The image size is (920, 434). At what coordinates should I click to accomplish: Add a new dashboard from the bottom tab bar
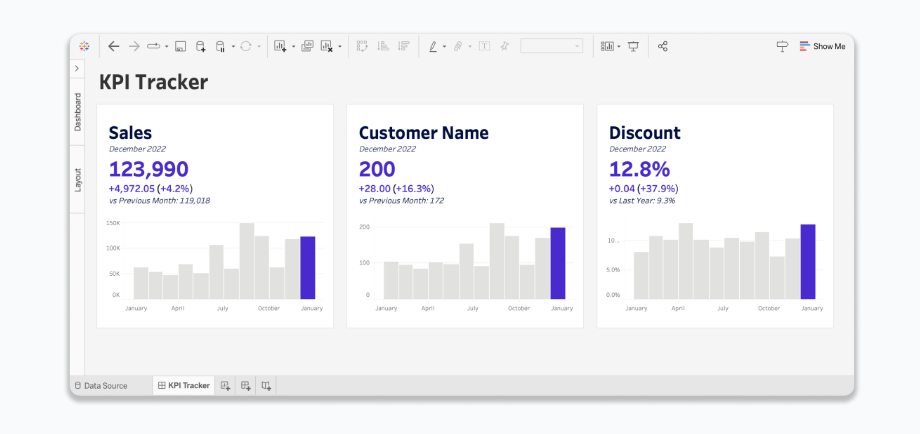246,385
